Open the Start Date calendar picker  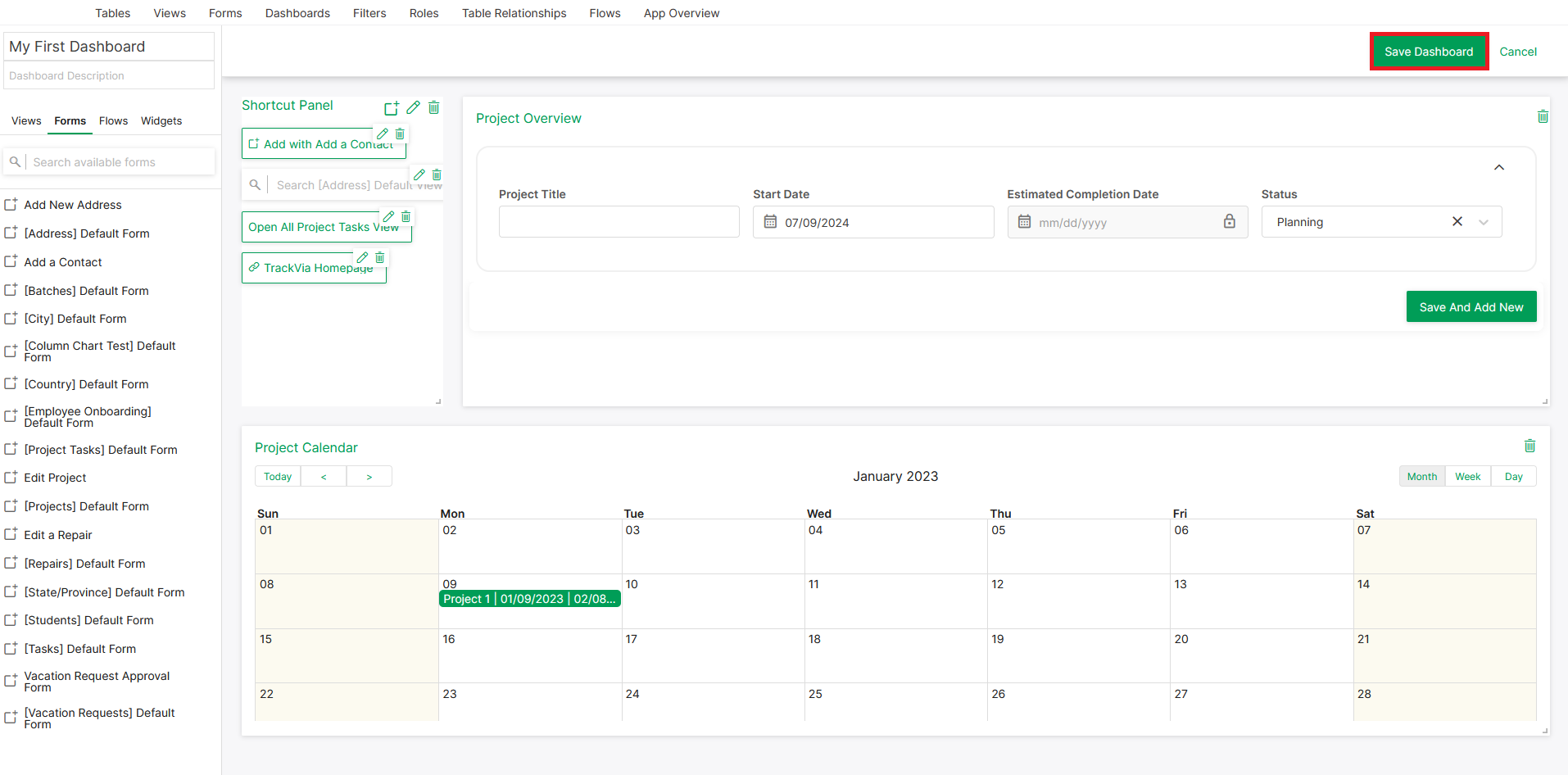click(x=769, y=221)
